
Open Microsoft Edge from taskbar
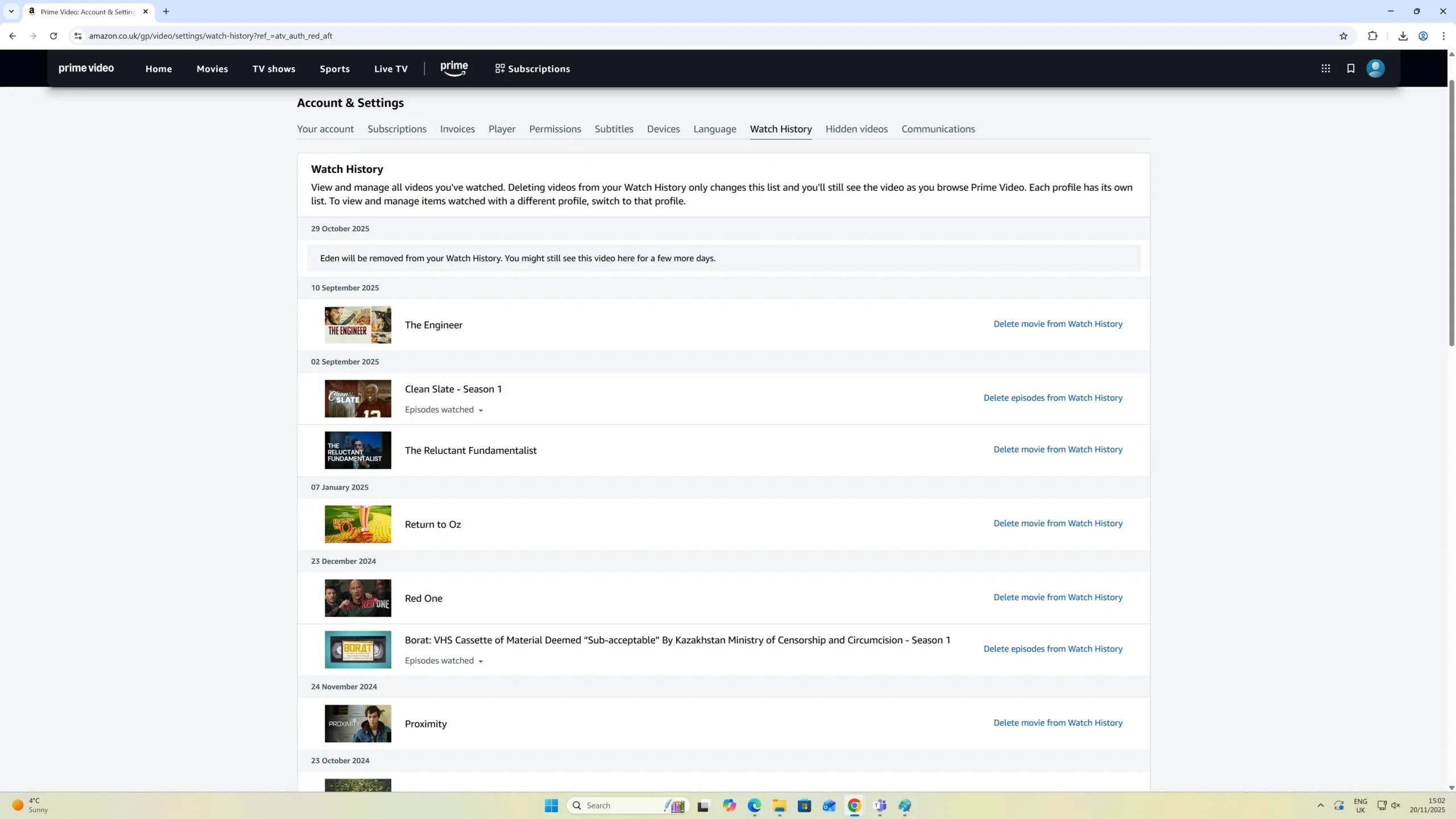pyautogui.click(x=754, y=805)
